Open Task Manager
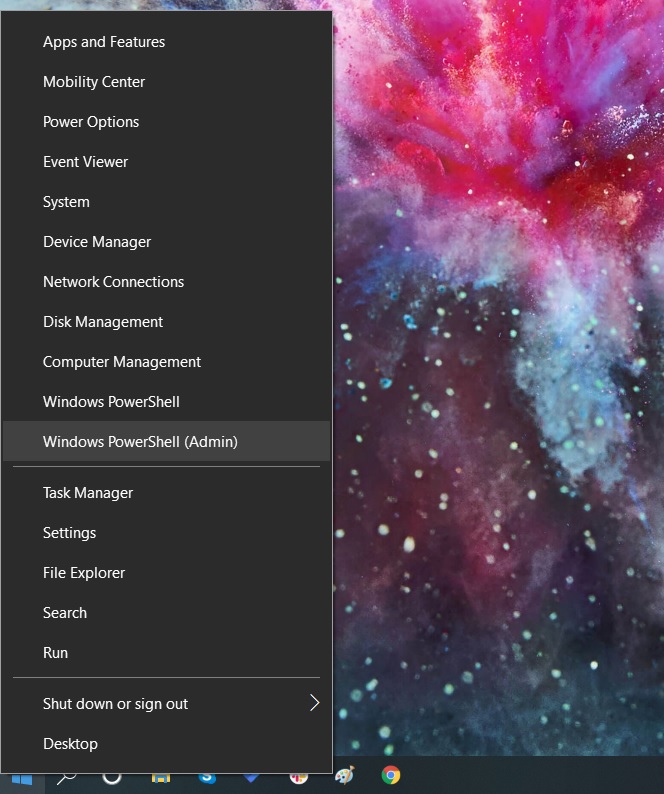 coord(166,493)
